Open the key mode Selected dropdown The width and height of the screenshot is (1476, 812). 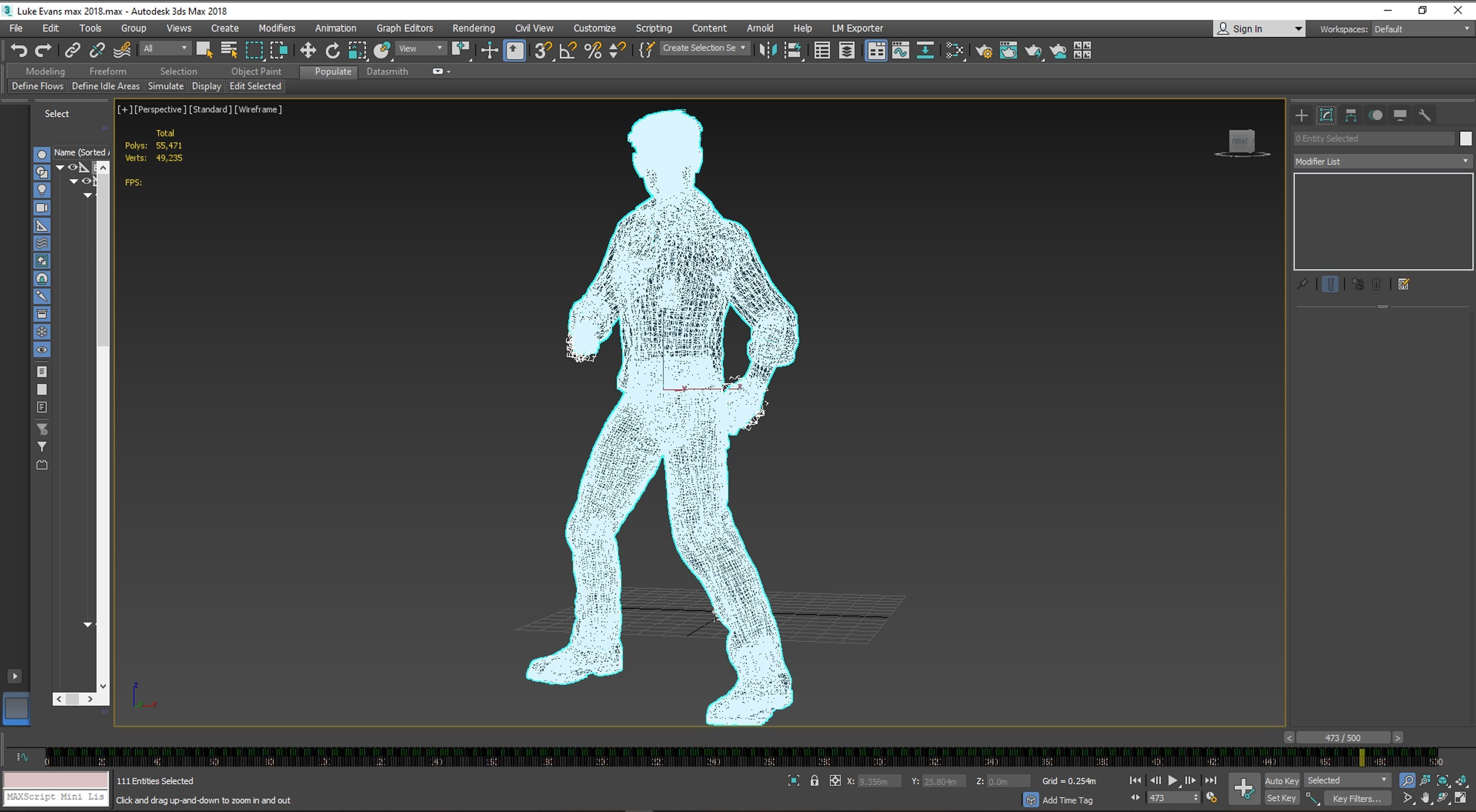[x=1347, y=780]
